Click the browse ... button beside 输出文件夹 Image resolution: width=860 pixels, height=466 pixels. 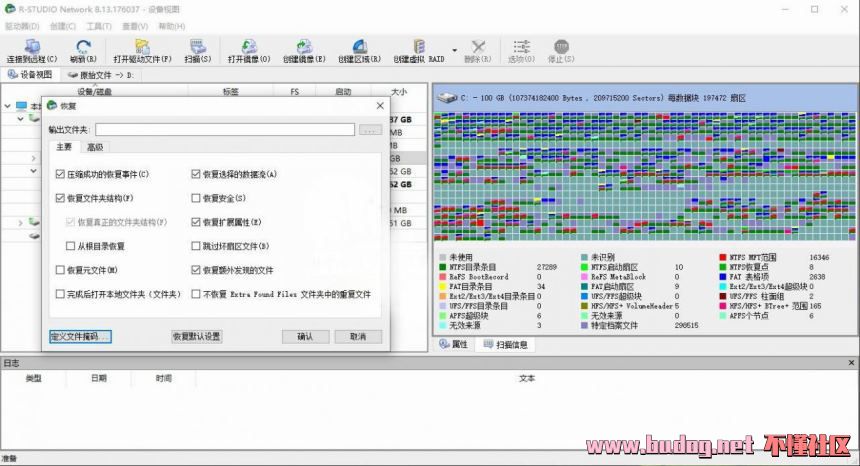click(x=370, y=130)
